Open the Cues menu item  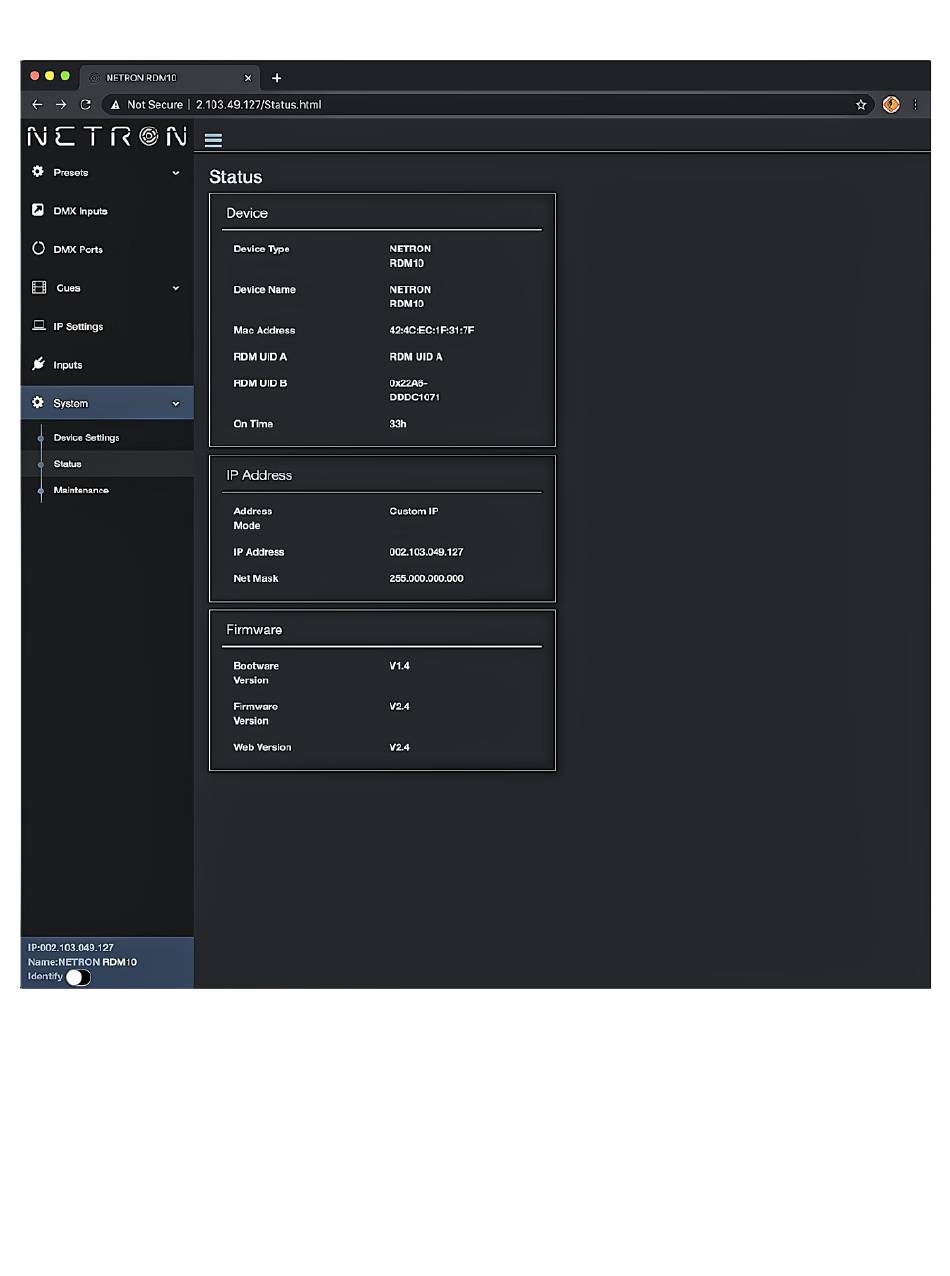pyautogui.click(x=107, y=288)
